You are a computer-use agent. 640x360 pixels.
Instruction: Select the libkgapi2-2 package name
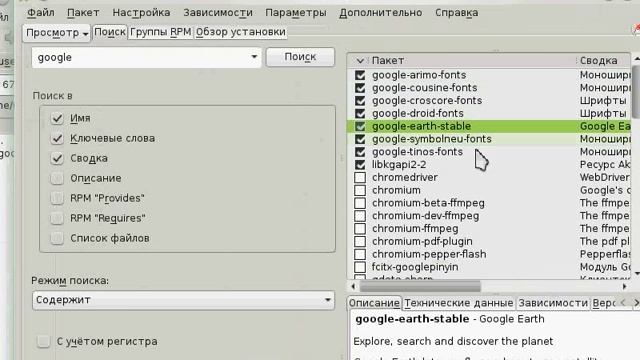coord(399,164)
